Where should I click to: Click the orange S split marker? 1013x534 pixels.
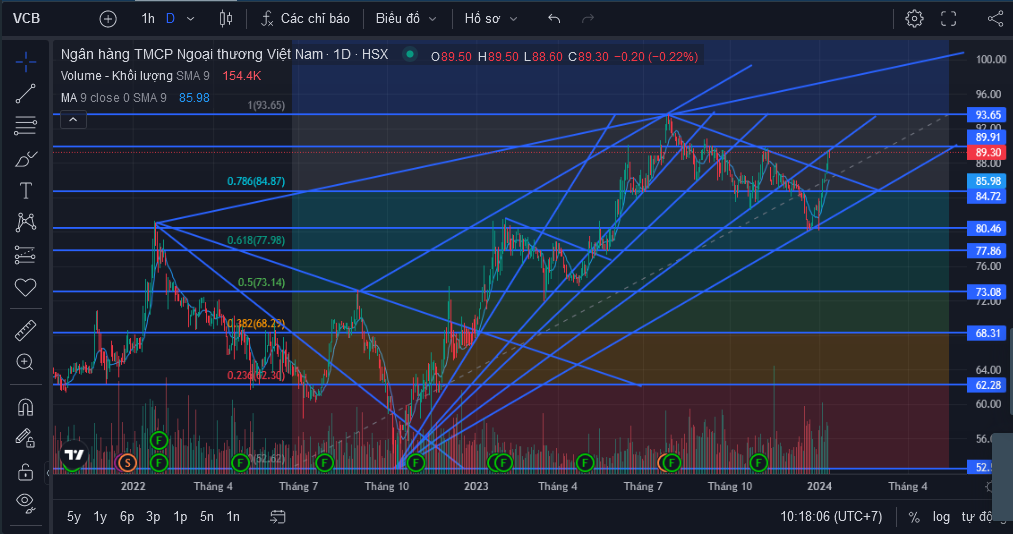point(127,462)
